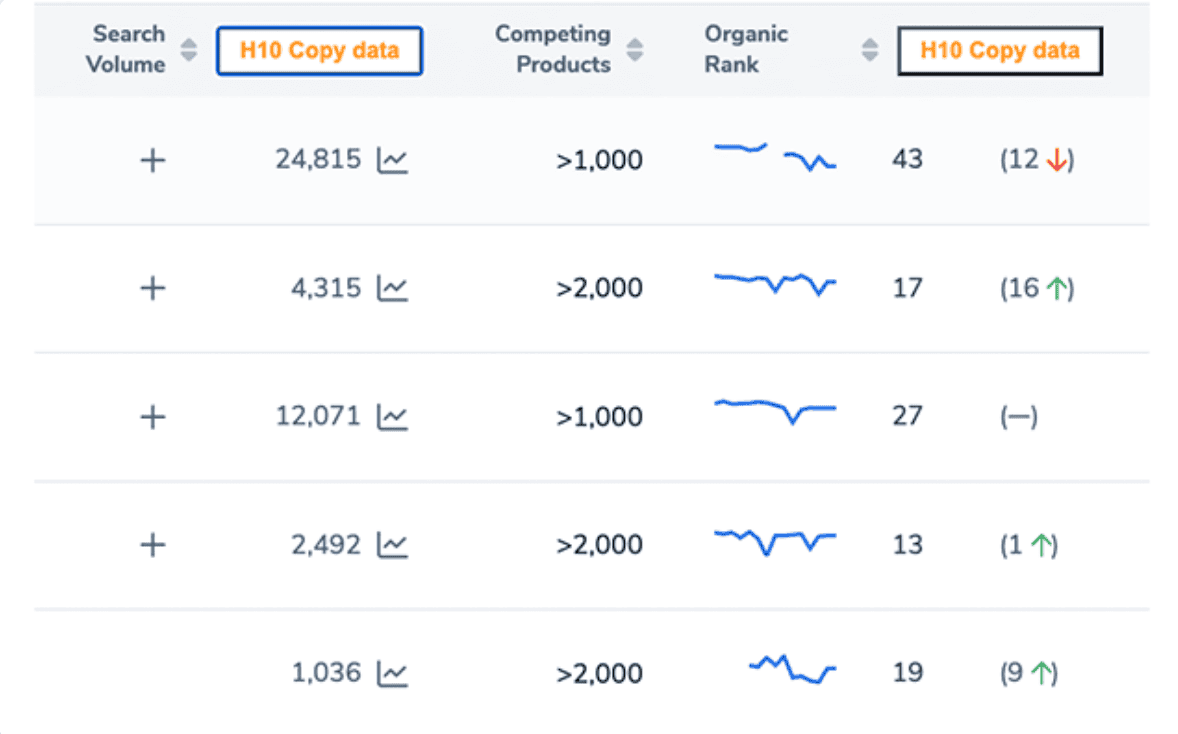Open trend chart icon for 12,071 search volume
This screenshot has height=734, width=1178.
(x=392, y=417)
